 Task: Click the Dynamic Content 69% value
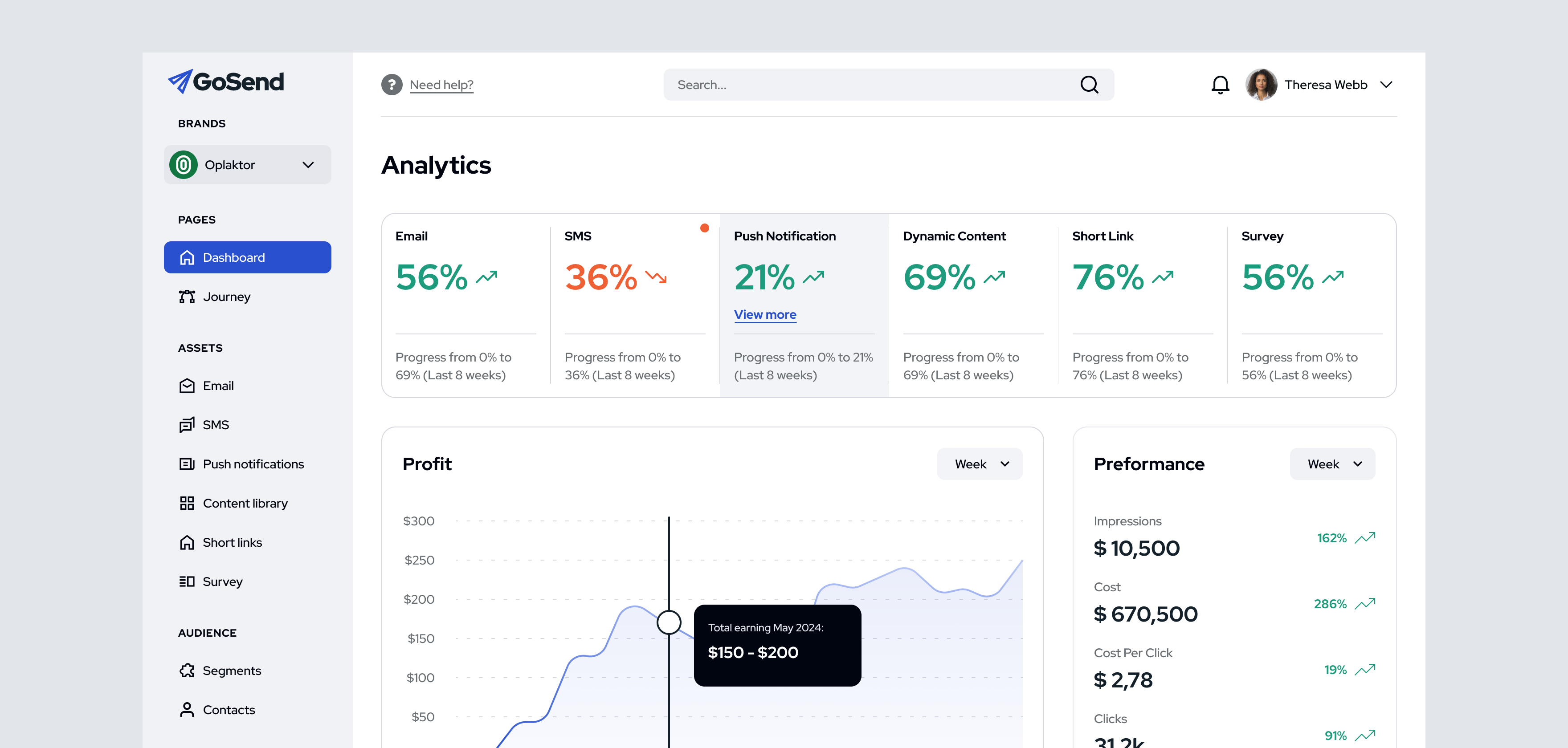tap(939, 277)
